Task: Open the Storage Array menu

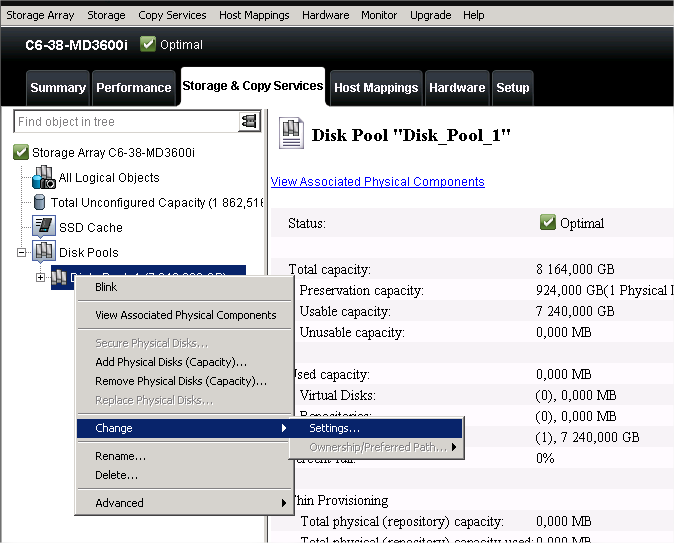Action: coord(40,15)
